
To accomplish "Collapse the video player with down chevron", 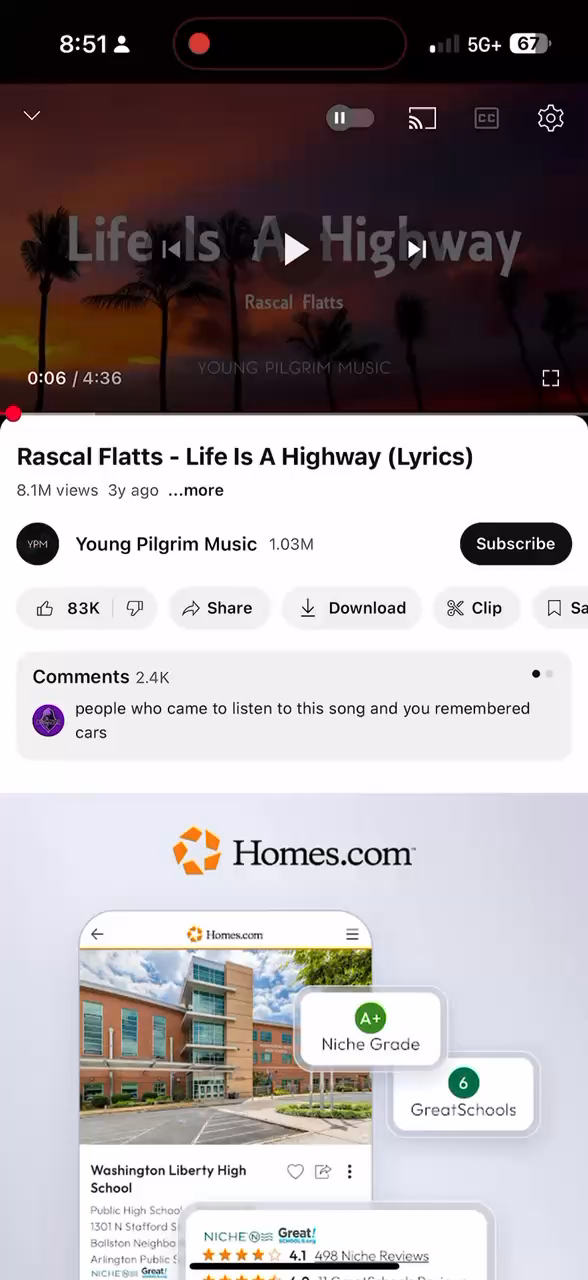I will click(x=32, y=115).
